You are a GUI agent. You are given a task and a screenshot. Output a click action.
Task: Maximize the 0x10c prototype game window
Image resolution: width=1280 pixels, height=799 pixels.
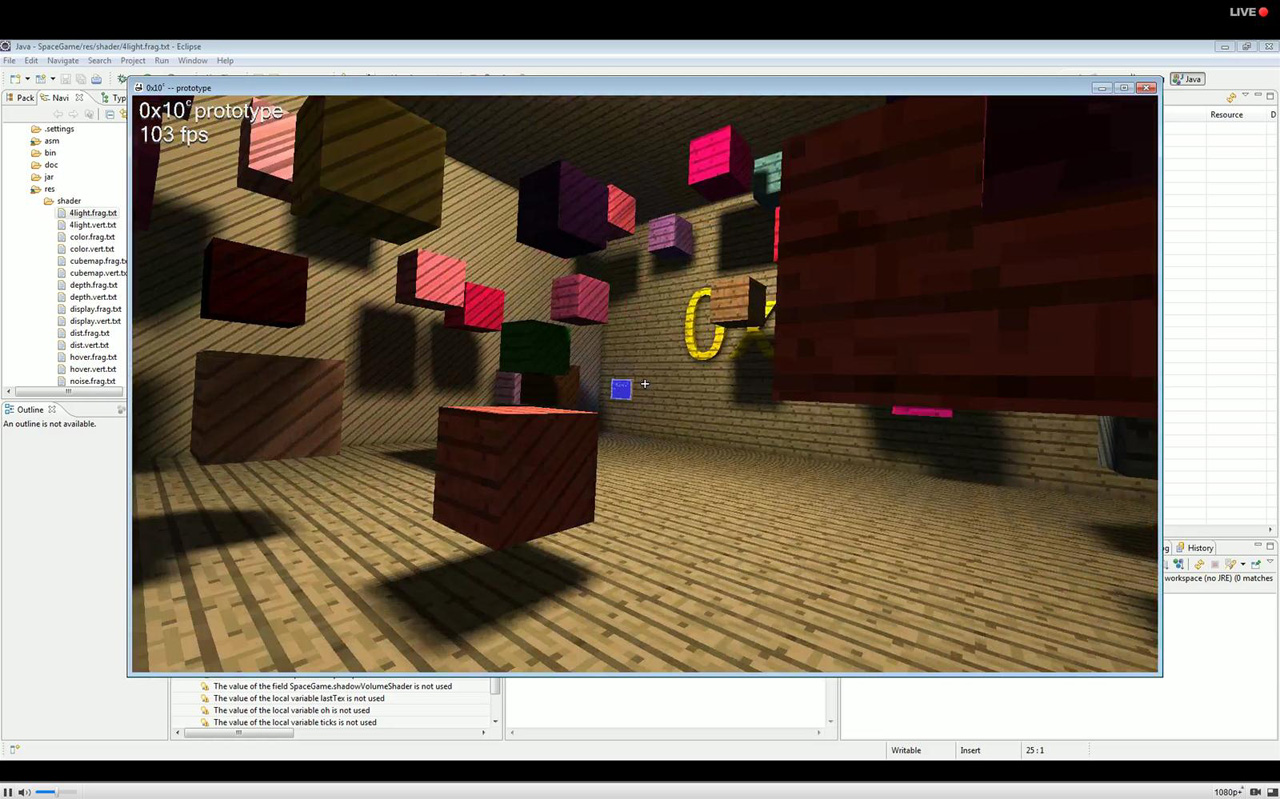pyautogui.click(x=1124, y=88)
